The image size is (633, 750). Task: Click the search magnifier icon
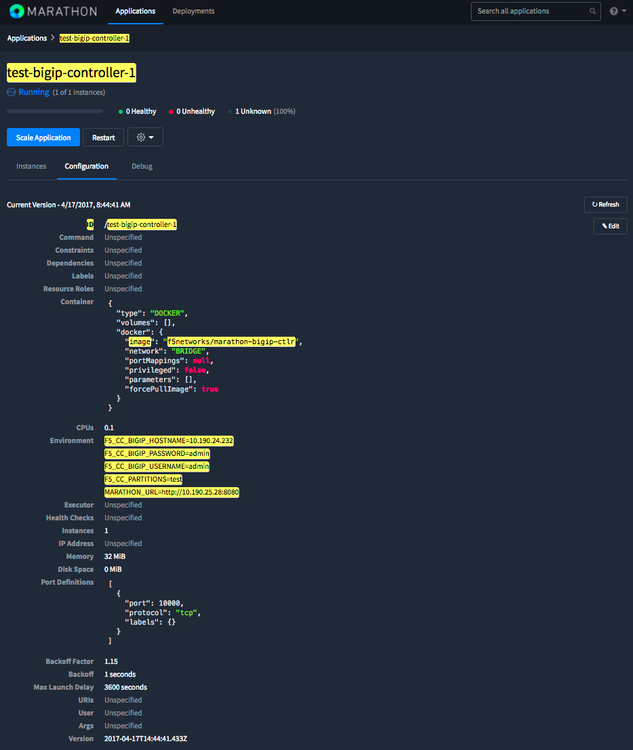pyautogui.click(x=594, y=11)
